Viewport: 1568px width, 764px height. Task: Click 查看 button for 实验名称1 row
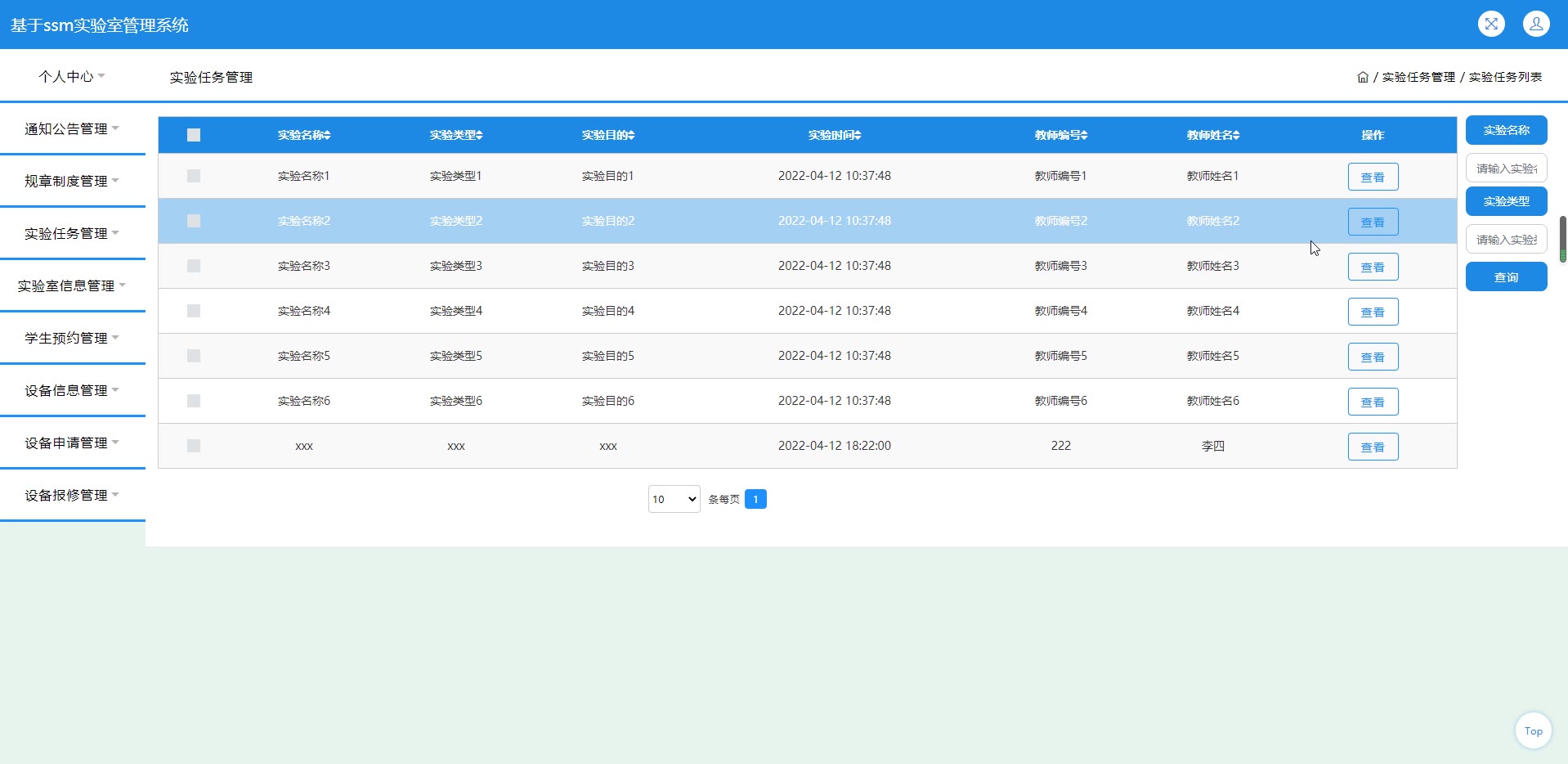click(1373, 177)
